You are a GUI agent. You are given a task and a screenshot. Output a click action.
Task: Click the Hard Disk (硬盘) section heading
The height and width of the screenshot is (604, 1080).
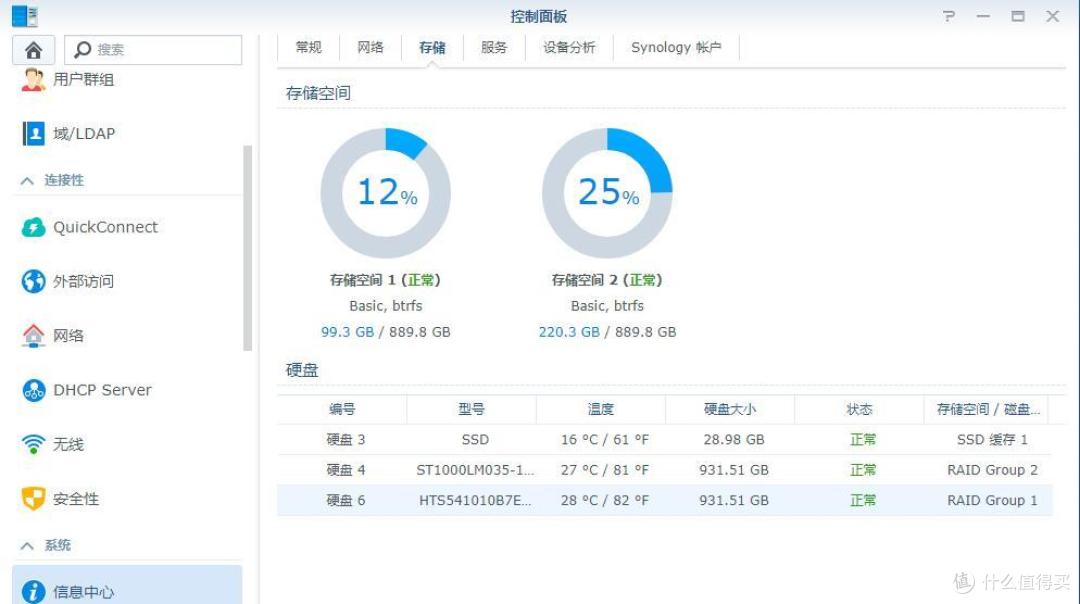302,370
